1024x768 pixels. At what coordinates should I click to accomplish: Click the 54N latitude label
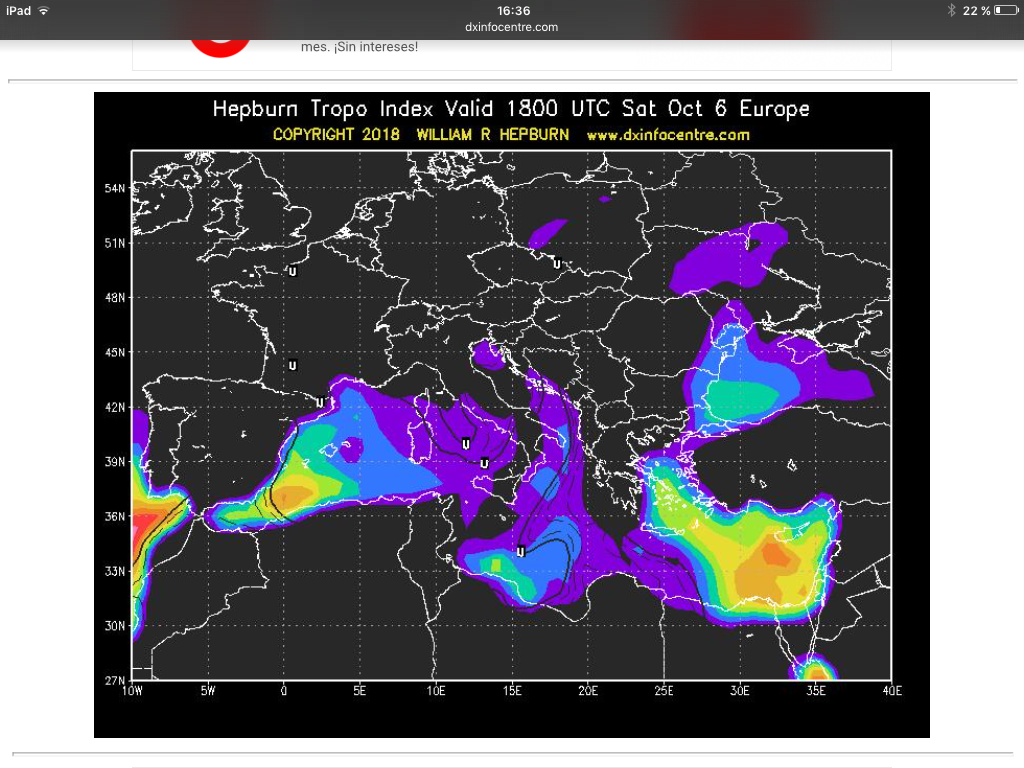pyautogui.click(x=114, y=189)
